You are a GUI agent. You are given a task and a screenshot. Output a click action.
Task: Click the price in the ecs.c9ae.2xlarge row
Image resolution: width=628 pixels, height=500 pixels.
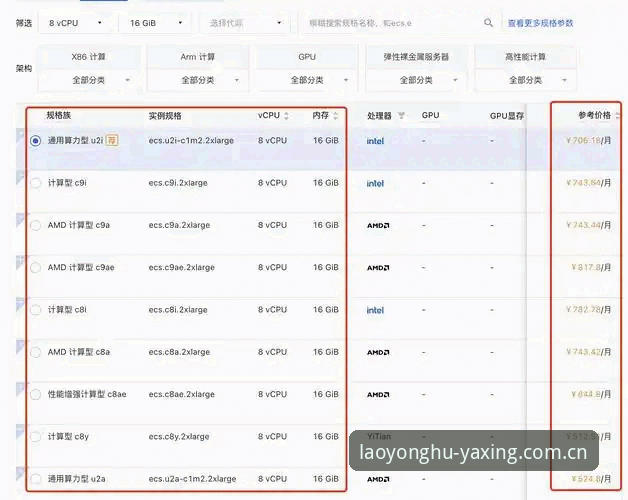tap(591, 267)
